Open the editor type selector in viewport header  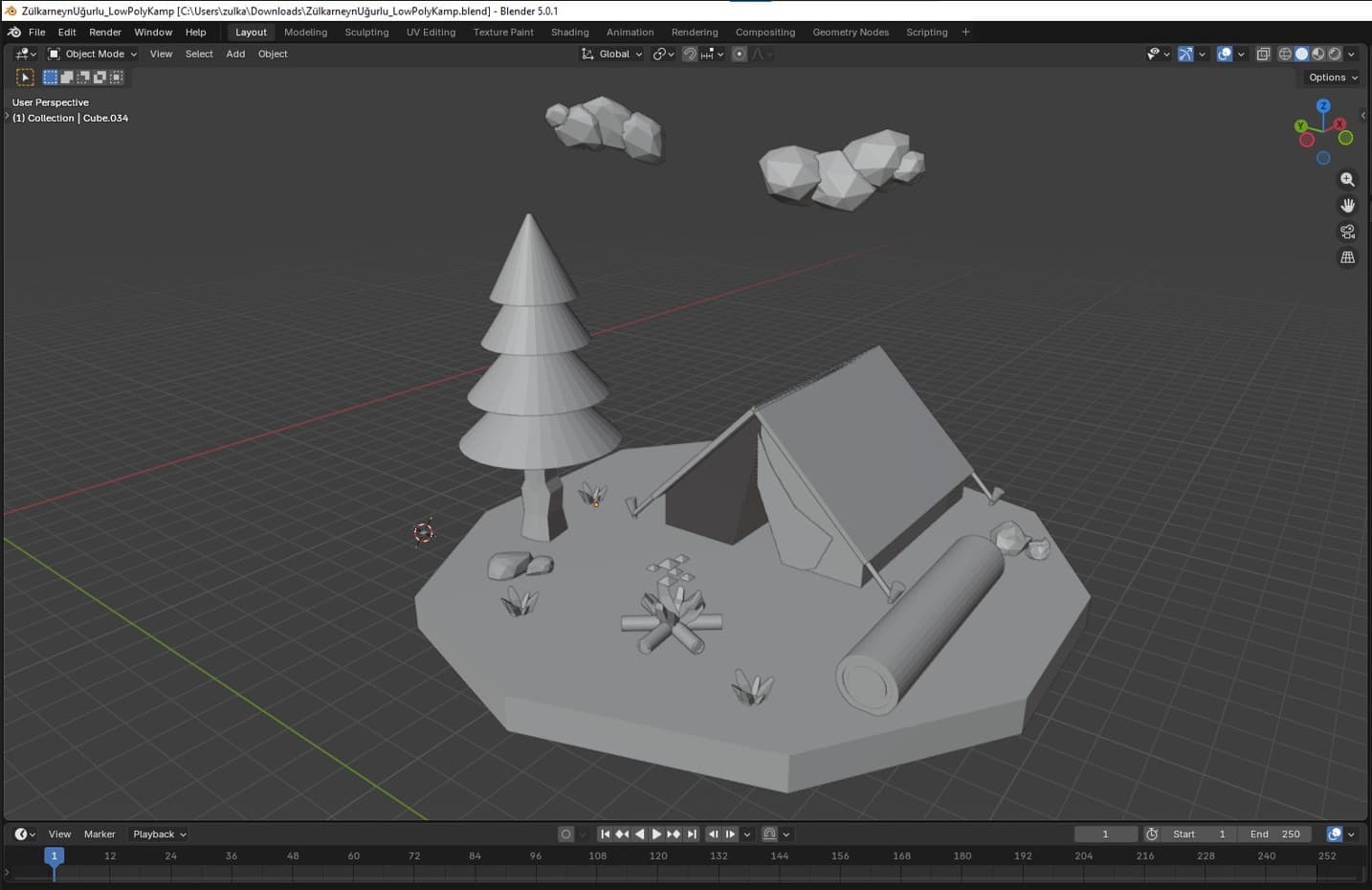(x=26, y=54)
